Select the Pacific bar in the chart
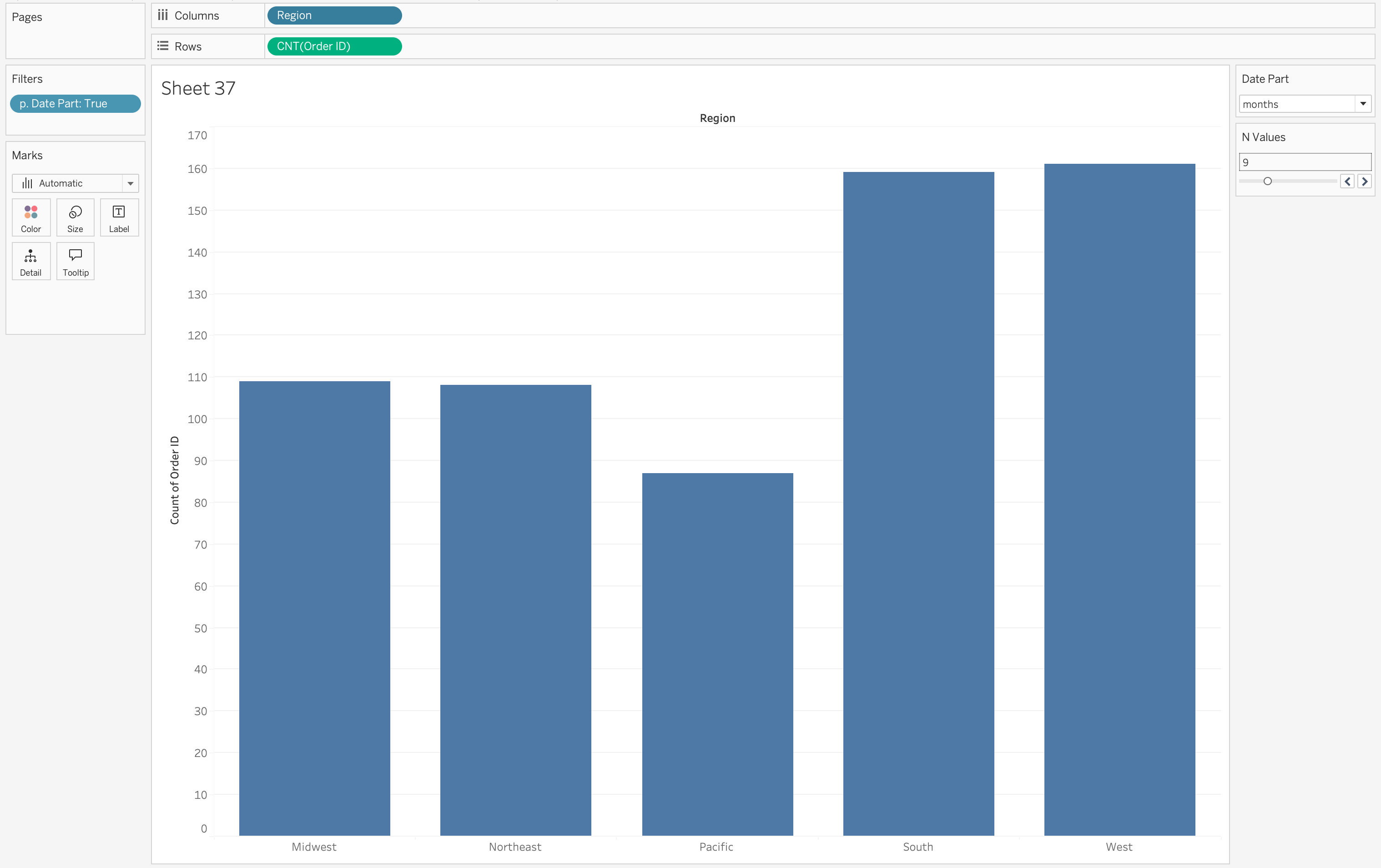The image size is (1381, 868). [x=717, y=654]
